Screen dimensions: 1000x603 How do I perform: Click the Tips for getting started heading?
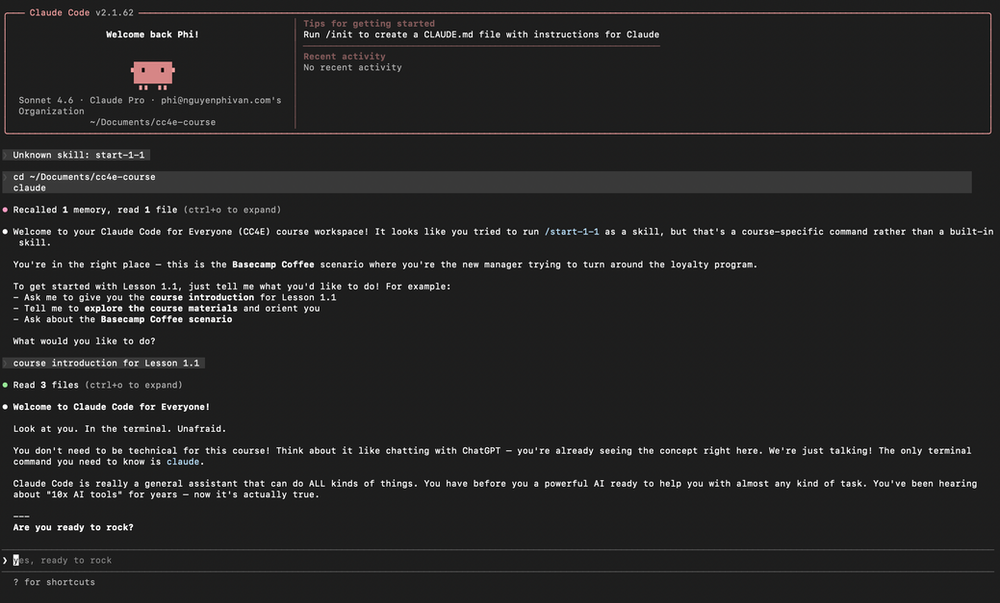369,24
